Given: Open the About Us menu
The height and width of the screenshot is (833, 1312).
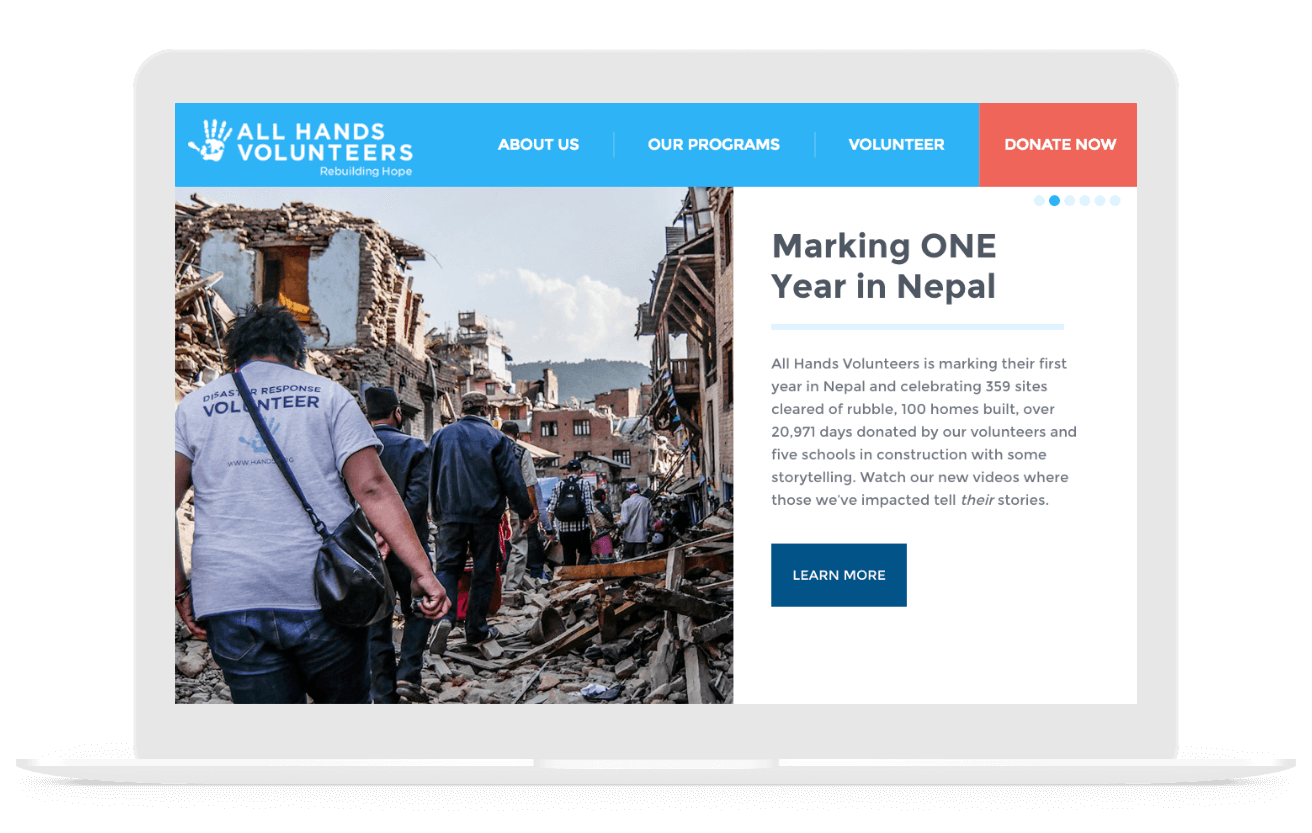Looking at the screenshot, I should [538, 145].
